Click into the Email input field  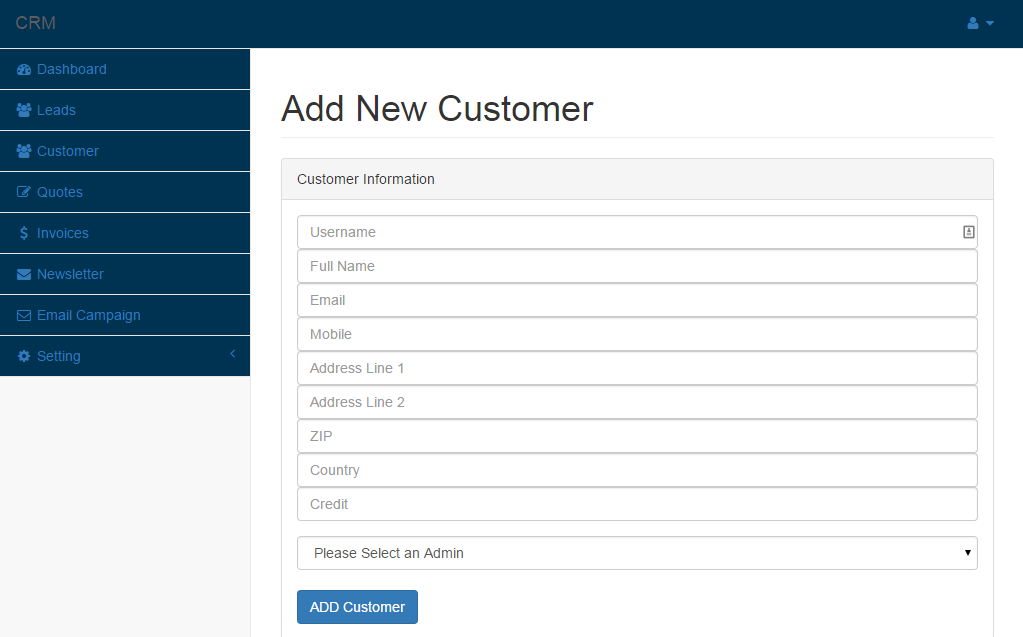click(637, 300)
